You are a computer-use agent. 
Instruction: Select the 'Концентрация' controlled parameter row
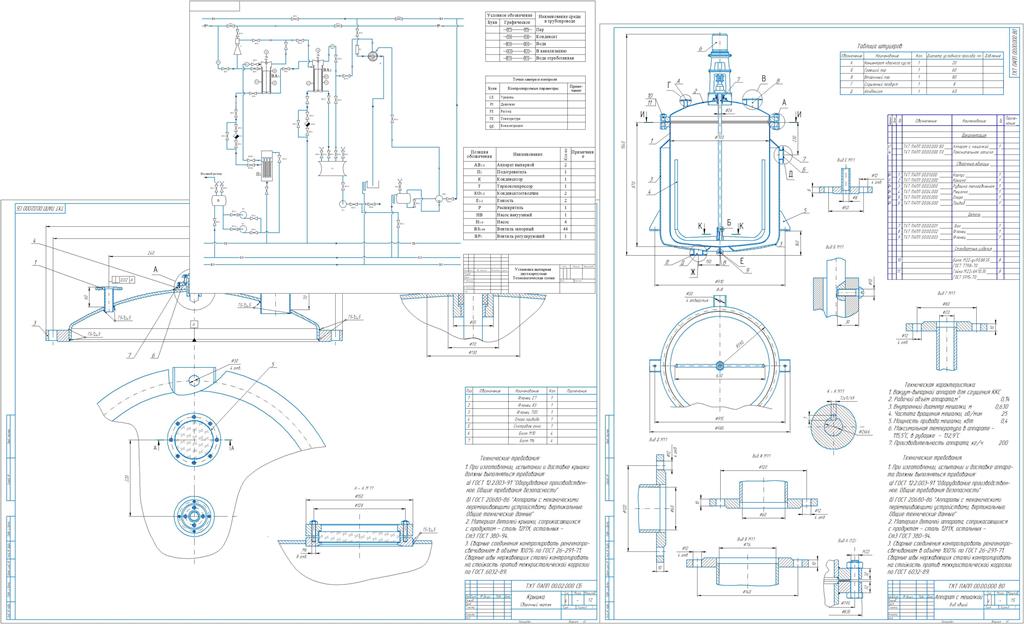(536, 126)
